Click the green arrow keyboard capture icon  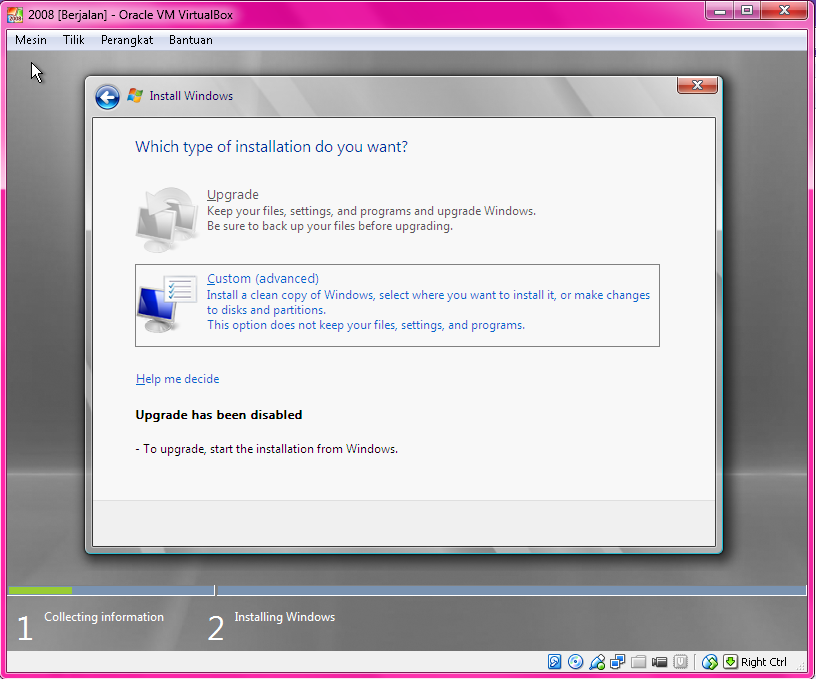[731, 662]
